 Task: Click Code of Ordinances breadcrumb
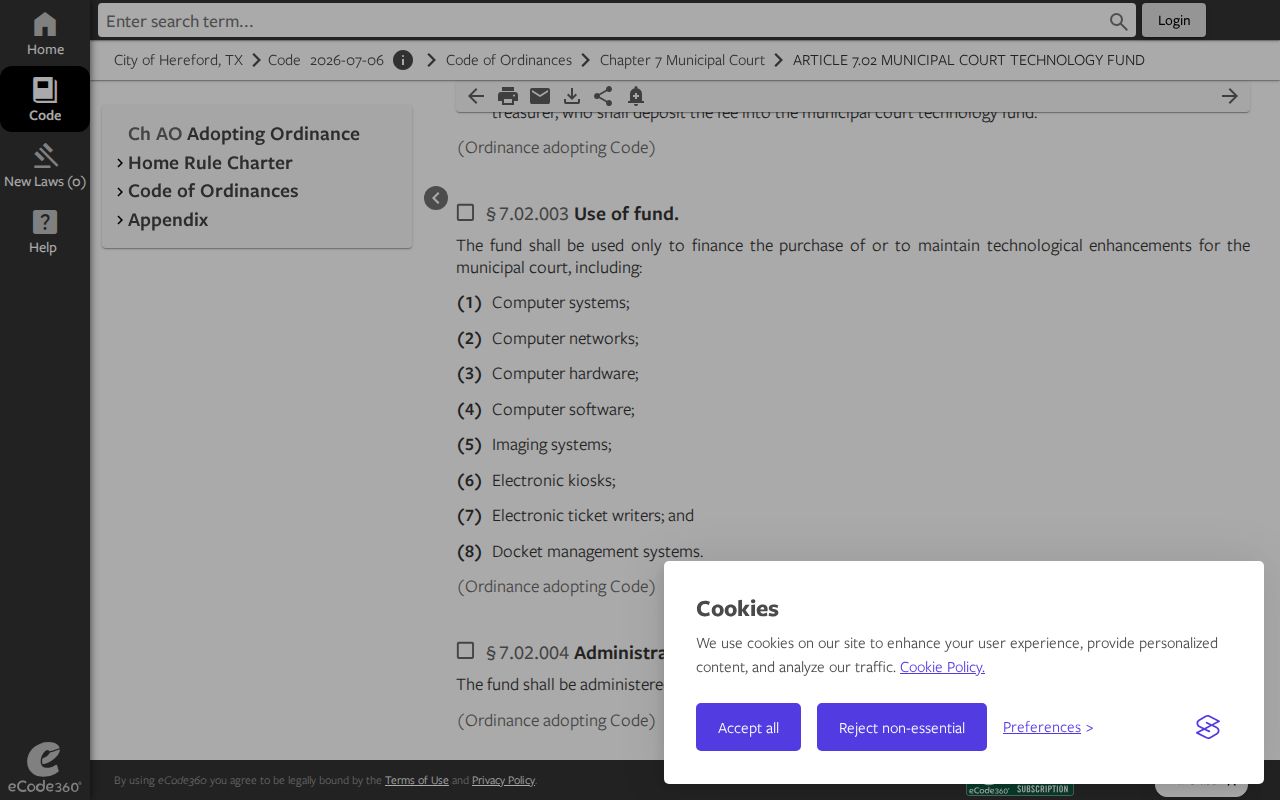click(x=509, y=60)
